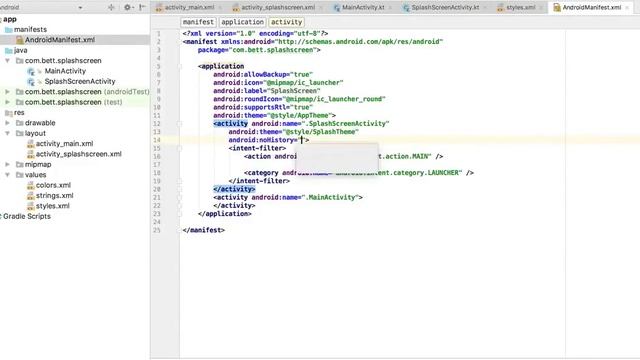Select the mipmap folder
This screenshot has height=360, width=640.
coord(38,164)
